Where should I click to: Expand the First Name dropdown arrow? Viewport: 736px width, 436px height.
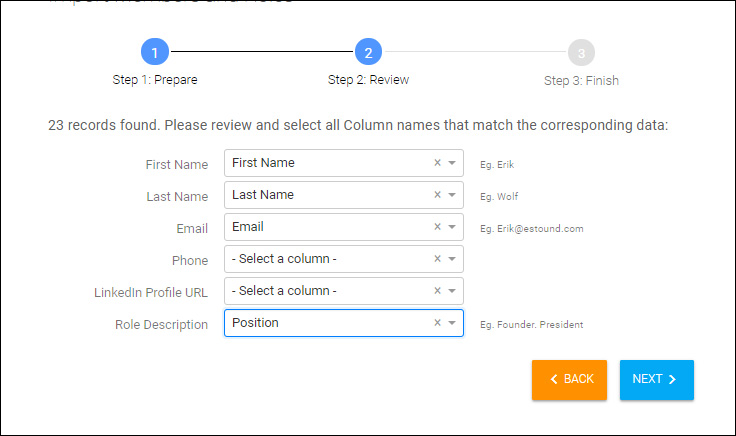click(452, 163)
